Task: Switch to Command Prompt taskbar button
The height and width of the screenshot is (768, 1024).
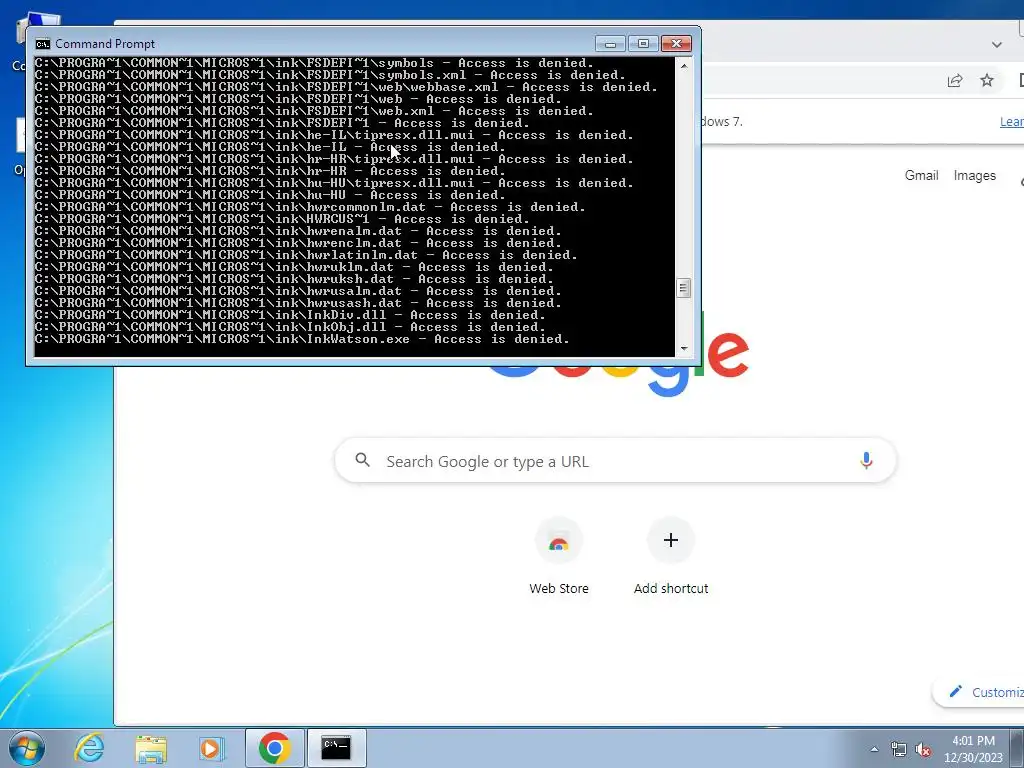Action: [336, 748]
